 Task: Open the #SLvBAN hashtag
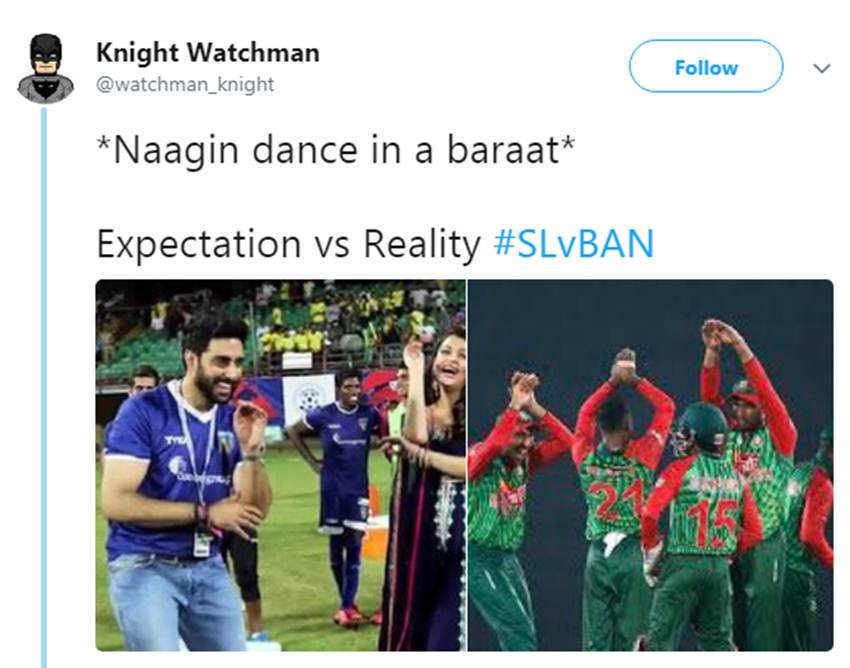(x=574, y=244)
